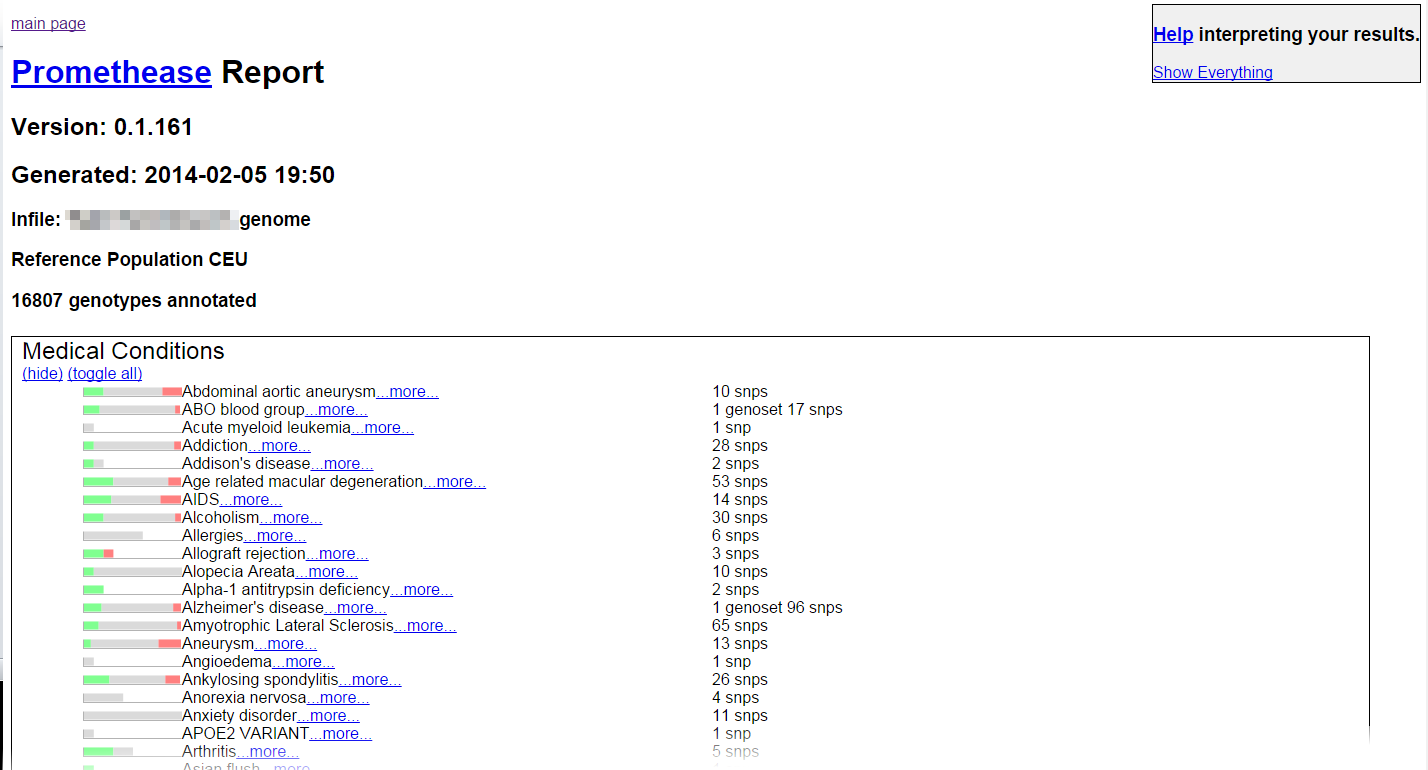Follow the Promethease title link

(111, 72)
